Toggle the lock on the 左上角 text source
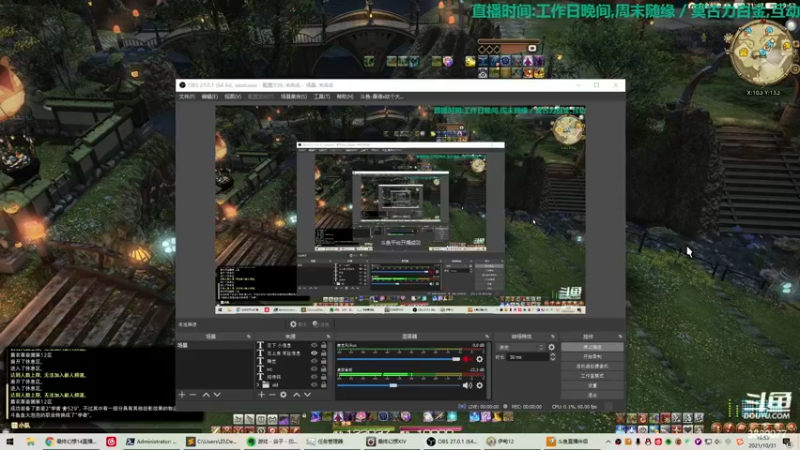This screenshot has width=800, height=450. [x=323, y=353]
